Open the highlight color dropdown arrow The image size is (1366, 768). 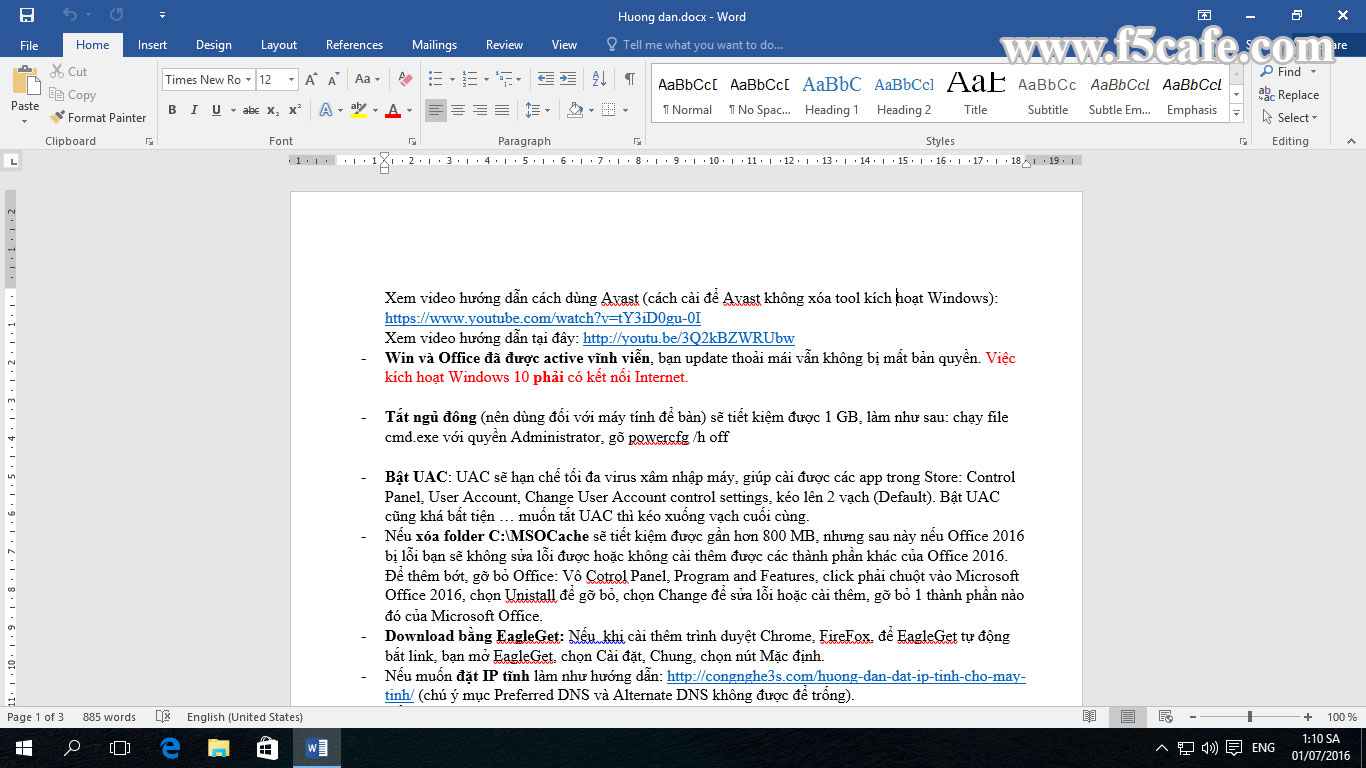(375, 110)
